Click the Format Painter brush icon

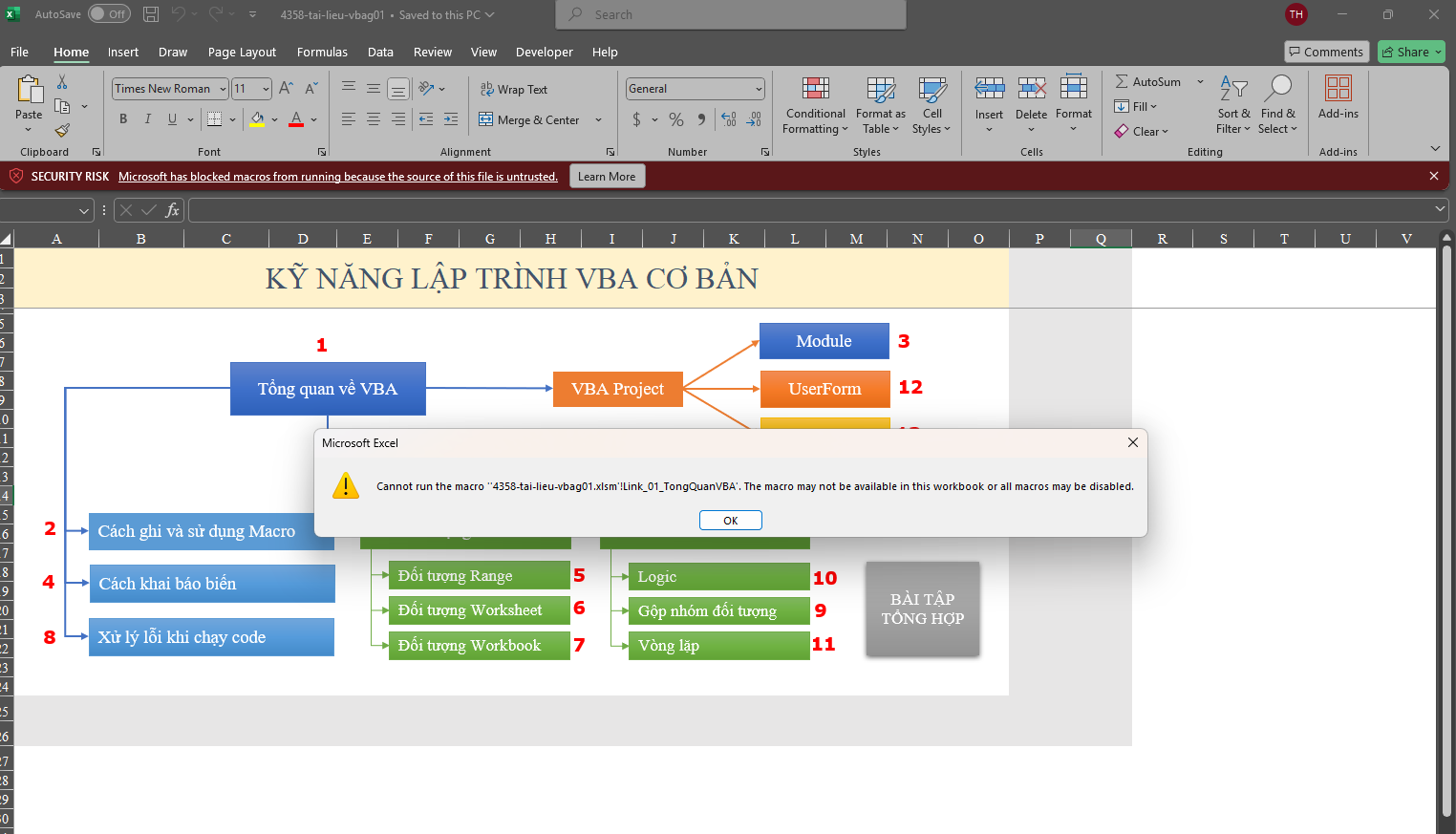[62, 130]
